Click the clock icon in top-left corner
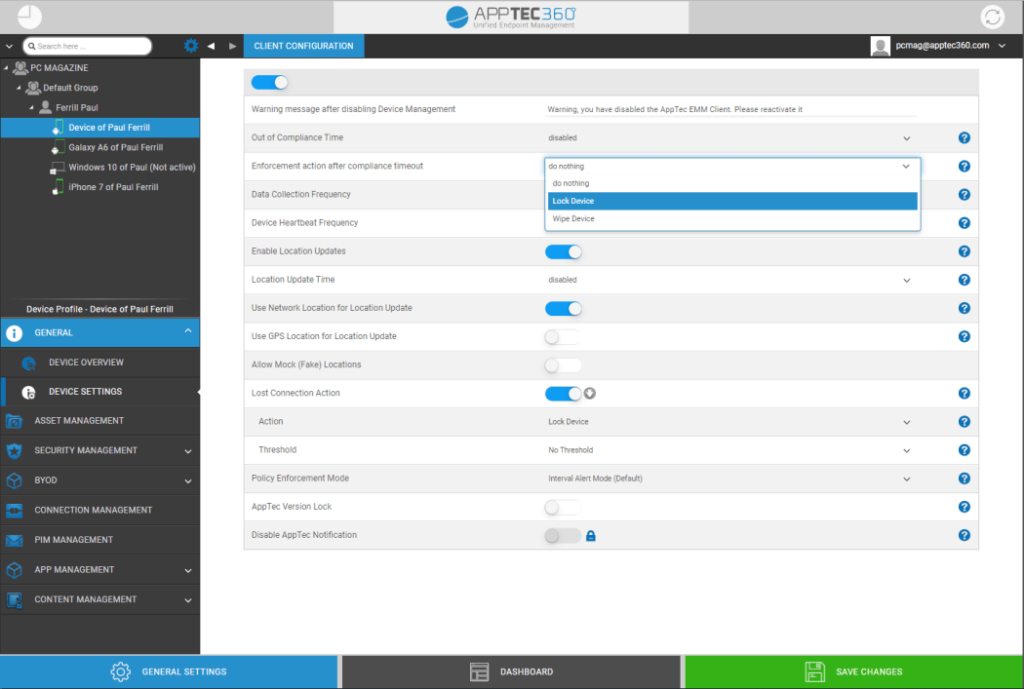 tap(29, 17)
